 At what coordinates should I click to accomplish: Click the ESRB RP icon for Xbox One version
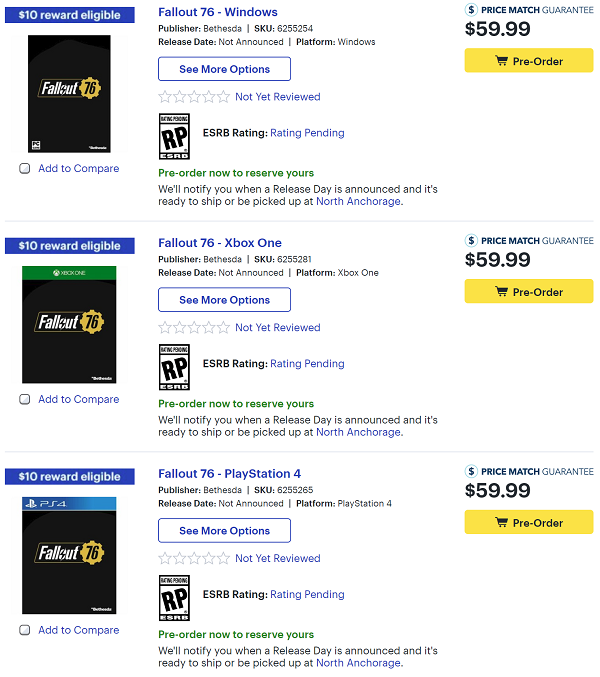pos(174,367)
